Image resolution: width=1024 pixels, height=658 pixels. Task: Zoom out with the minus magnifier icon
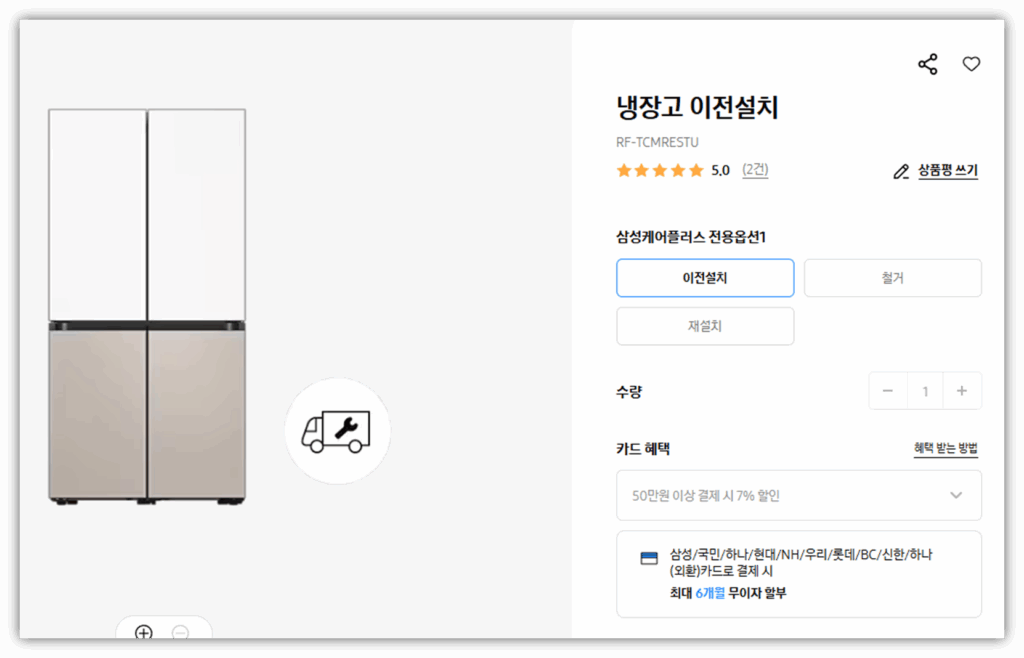coord(180,632)
